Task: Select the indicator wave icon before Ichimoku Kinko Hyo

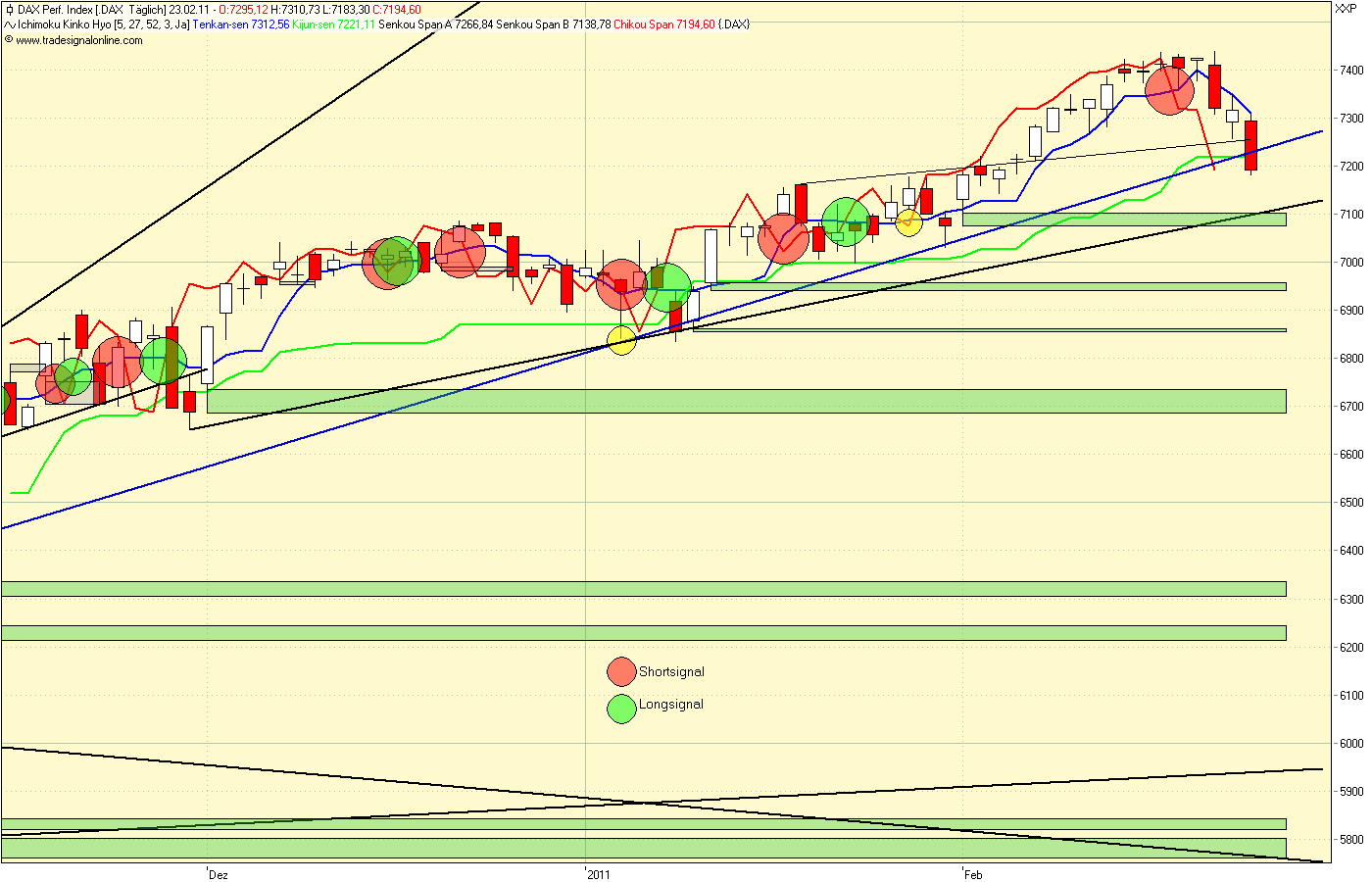Action: coord(8,26)
